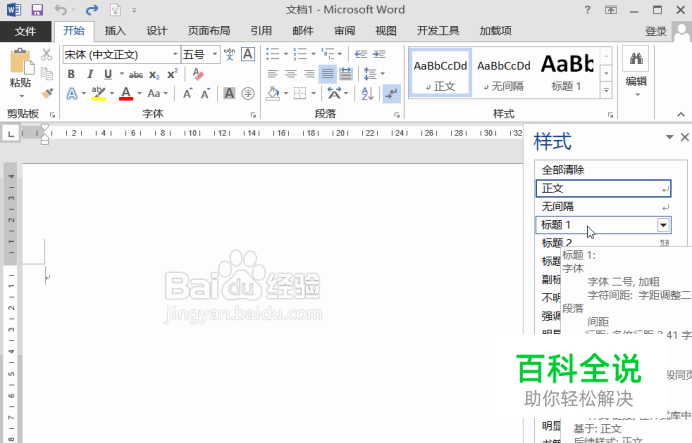Image resolution: width=692 pixels, height=443 pixels.
Task: Undo the last action
Action: click(x=60, y=10)
